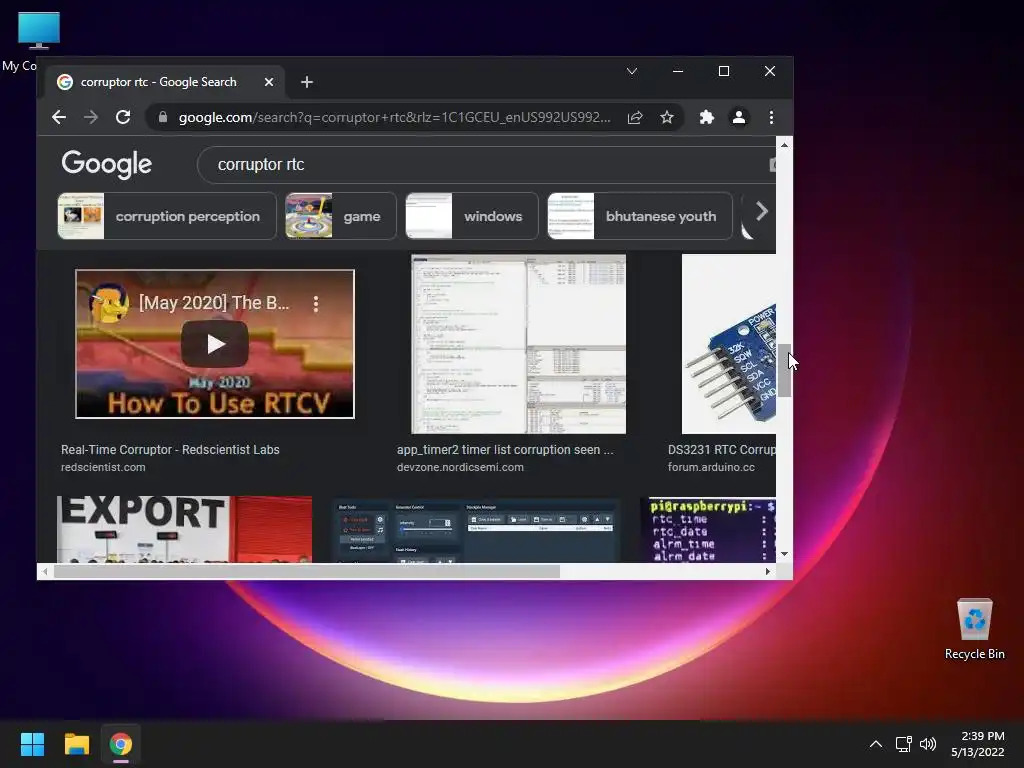The height and width of the screenshot is (768, 1024).
Task: Open Chrome's three-dot menu
Action: click(771, 118)
